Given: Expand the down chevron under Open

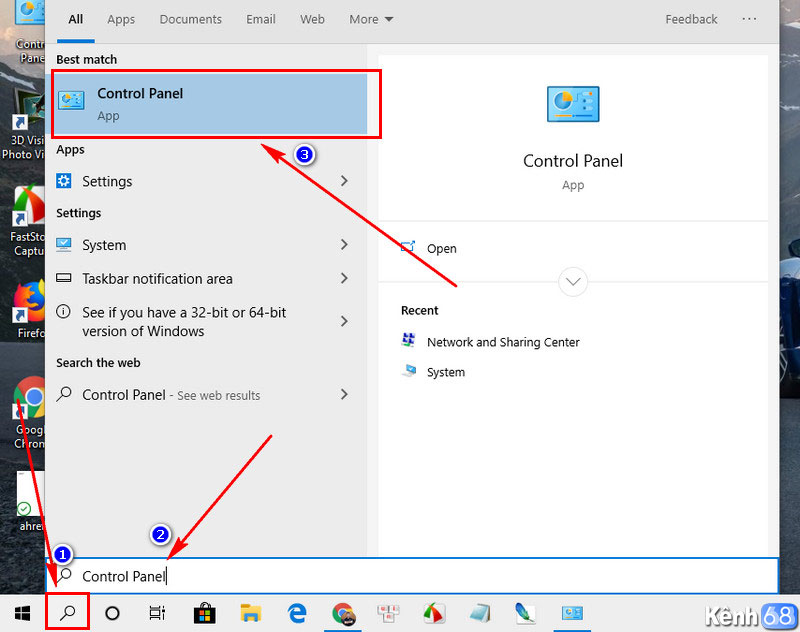Looking at the screenshot, I should [x=573, y=282].
